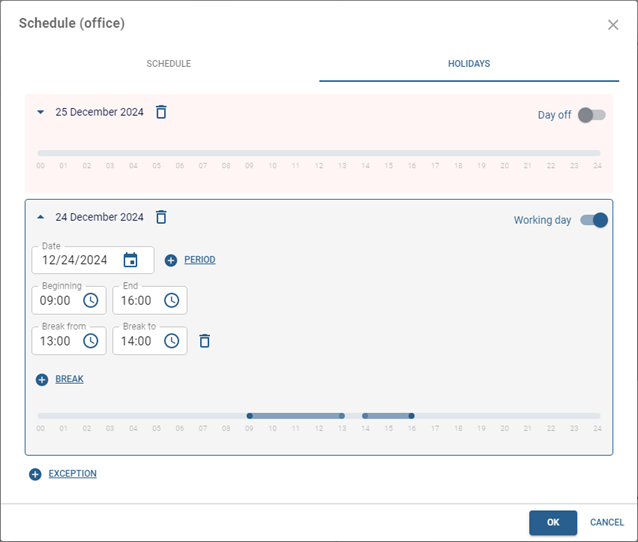The image size is (638, 542).
Task: Expand the 25 December 2024 entry
Action: [41, 112]
